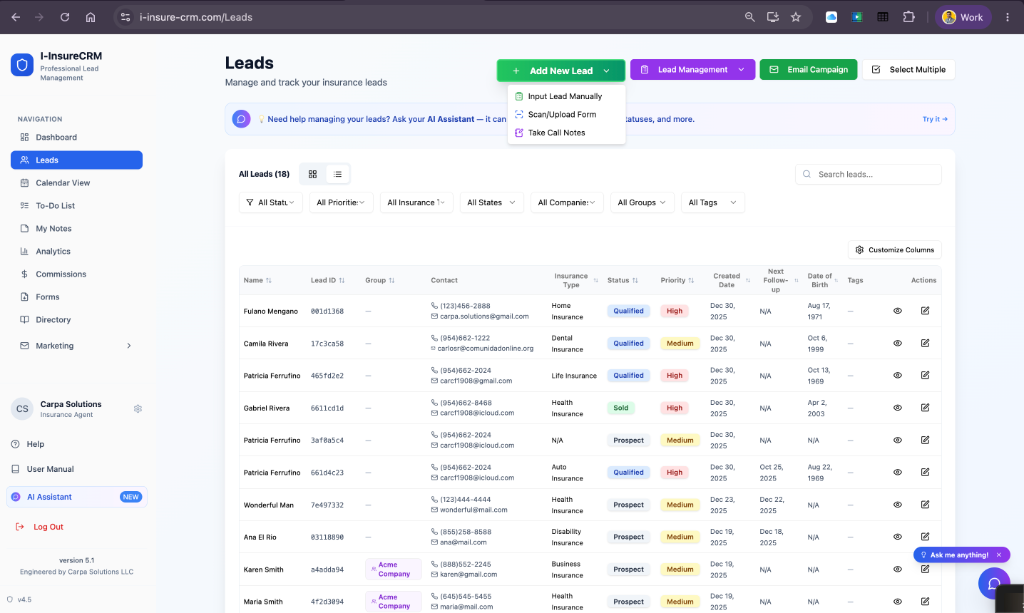
Task: View Gabriel Rivera lead with eye icon
Action: [x=897, y=407]
